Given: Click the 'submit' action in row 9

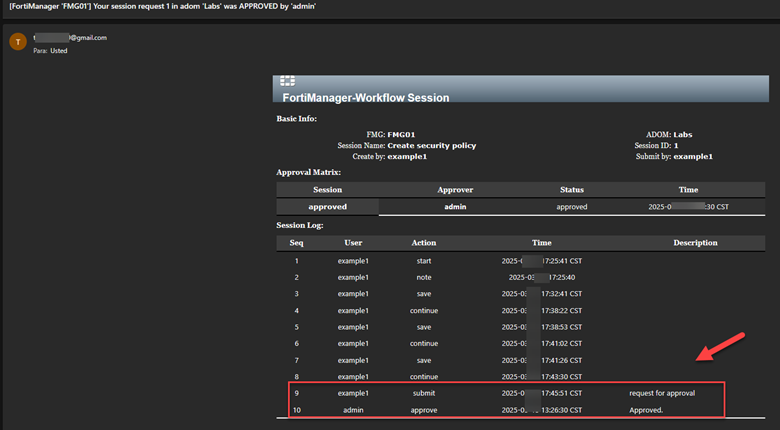Looking at the screenshot, I should click(424, 393).
